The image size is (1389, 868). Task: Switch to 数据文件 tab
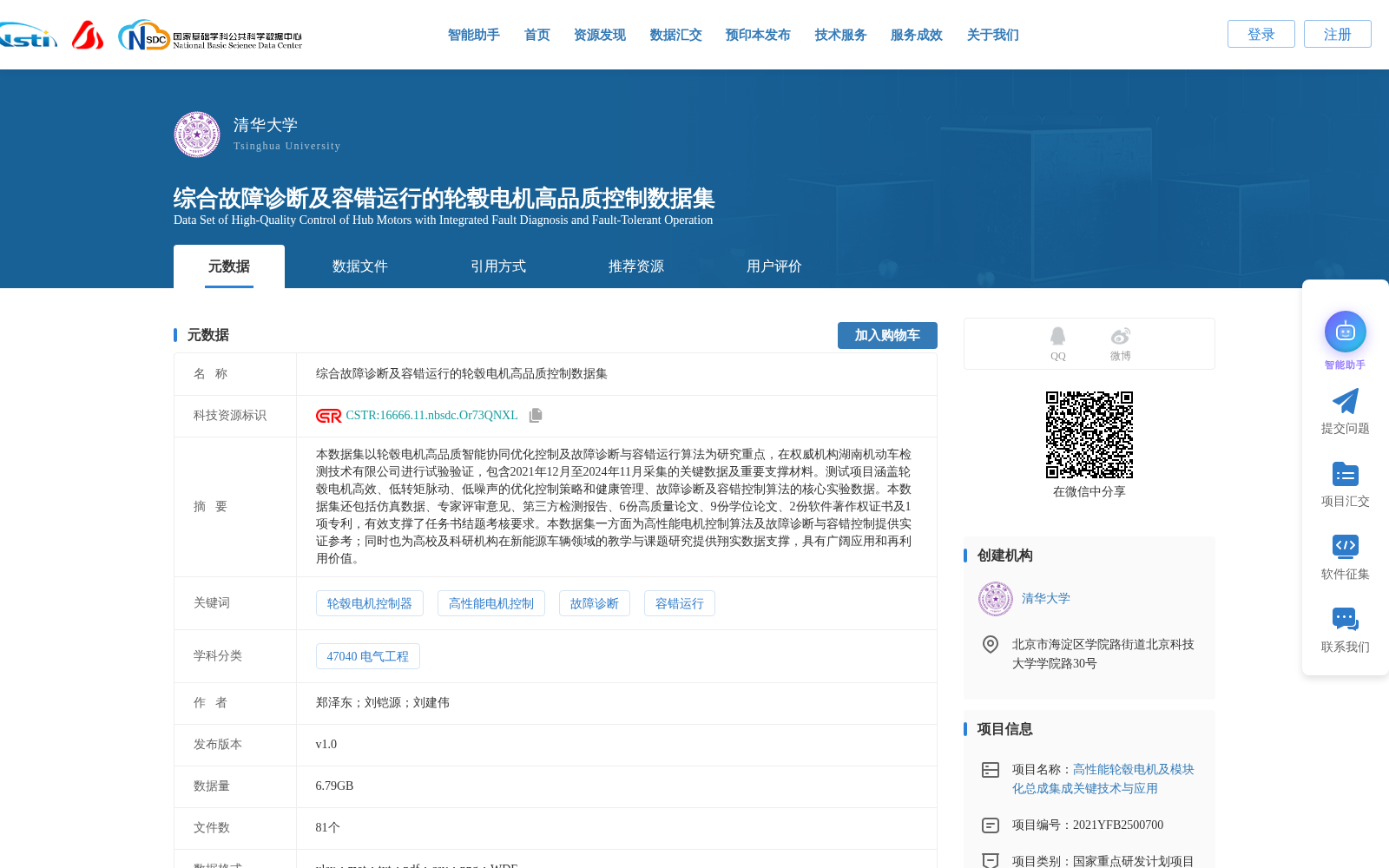click(x=360, y=266)
